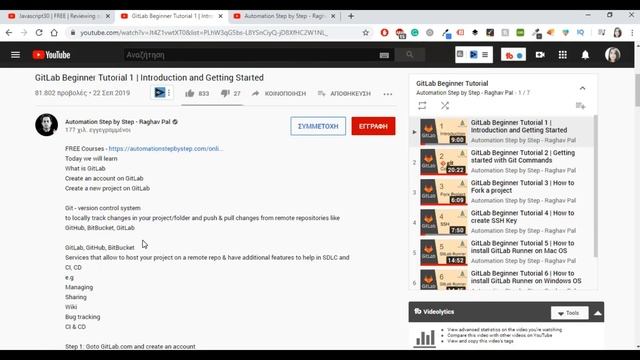Open the Videolytics Tools dropdown
640x360 pixels.
[x=570, y=313]
